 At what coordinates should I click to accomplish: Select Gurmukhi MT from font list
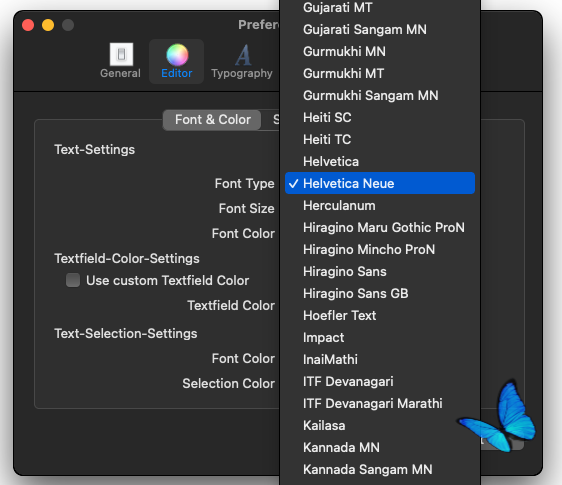(x=380, y=73)
